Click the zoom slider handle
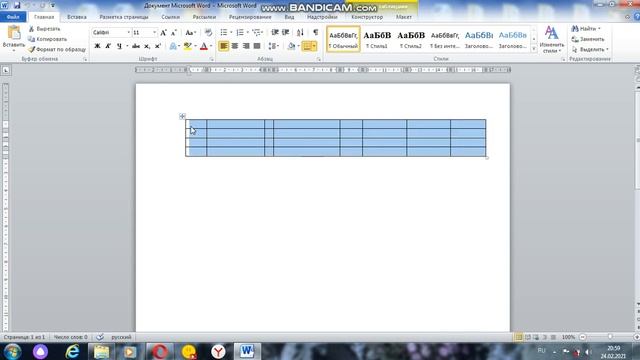Screen dimensions: 640x360 click(610, 337)
